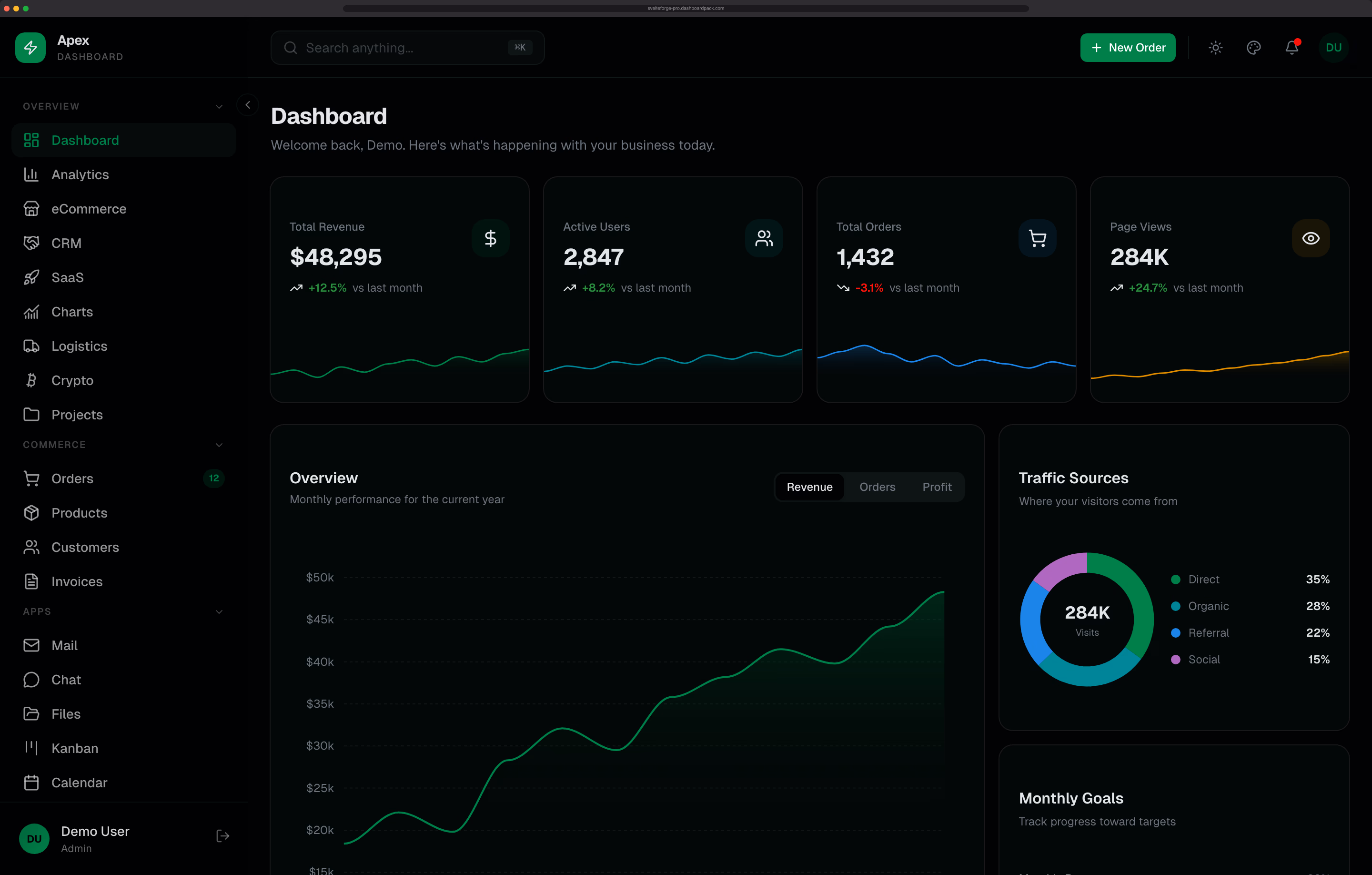The width and height of the screenshot is (1372, 875).
Task: Open Charts in the sidebar
Action: click(124, 312)
